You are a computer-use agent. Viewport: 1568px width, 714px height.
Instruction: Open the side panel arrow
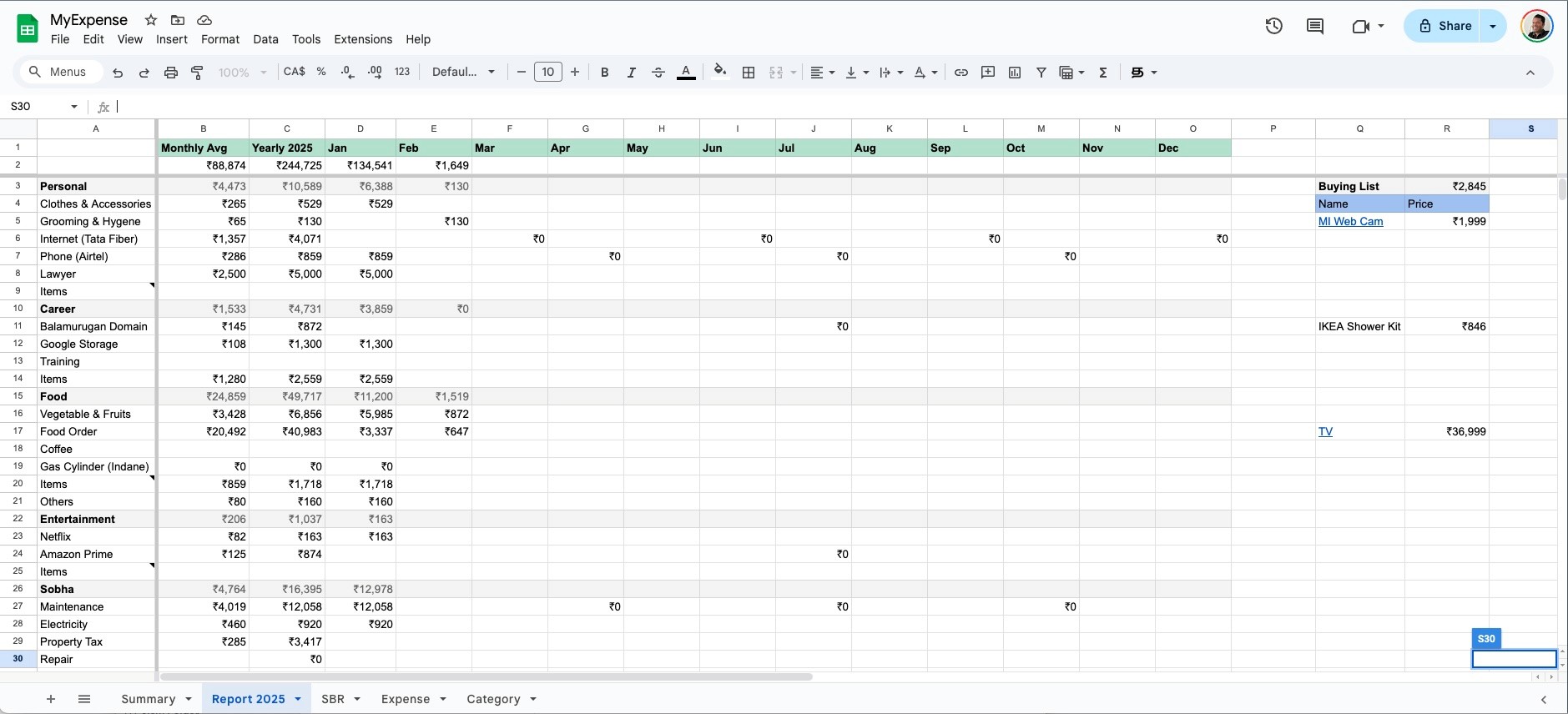[1544, 700]
